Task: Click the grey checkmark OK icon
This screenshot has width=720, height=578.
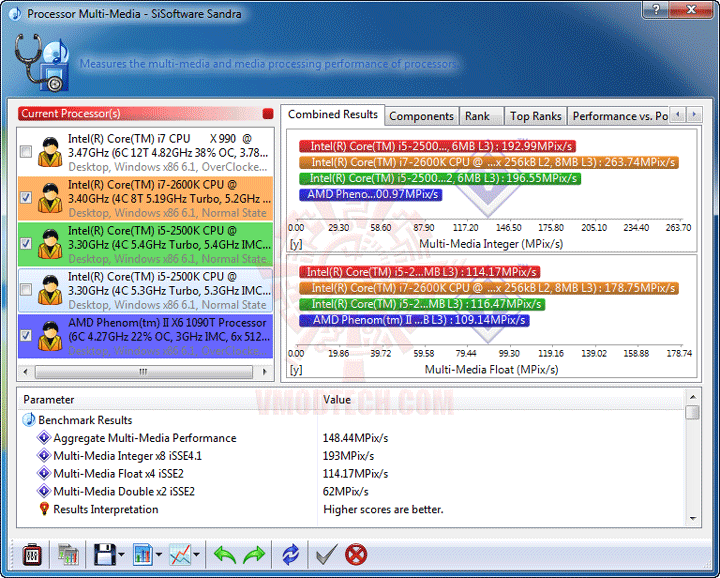Action: coord(327,555)
